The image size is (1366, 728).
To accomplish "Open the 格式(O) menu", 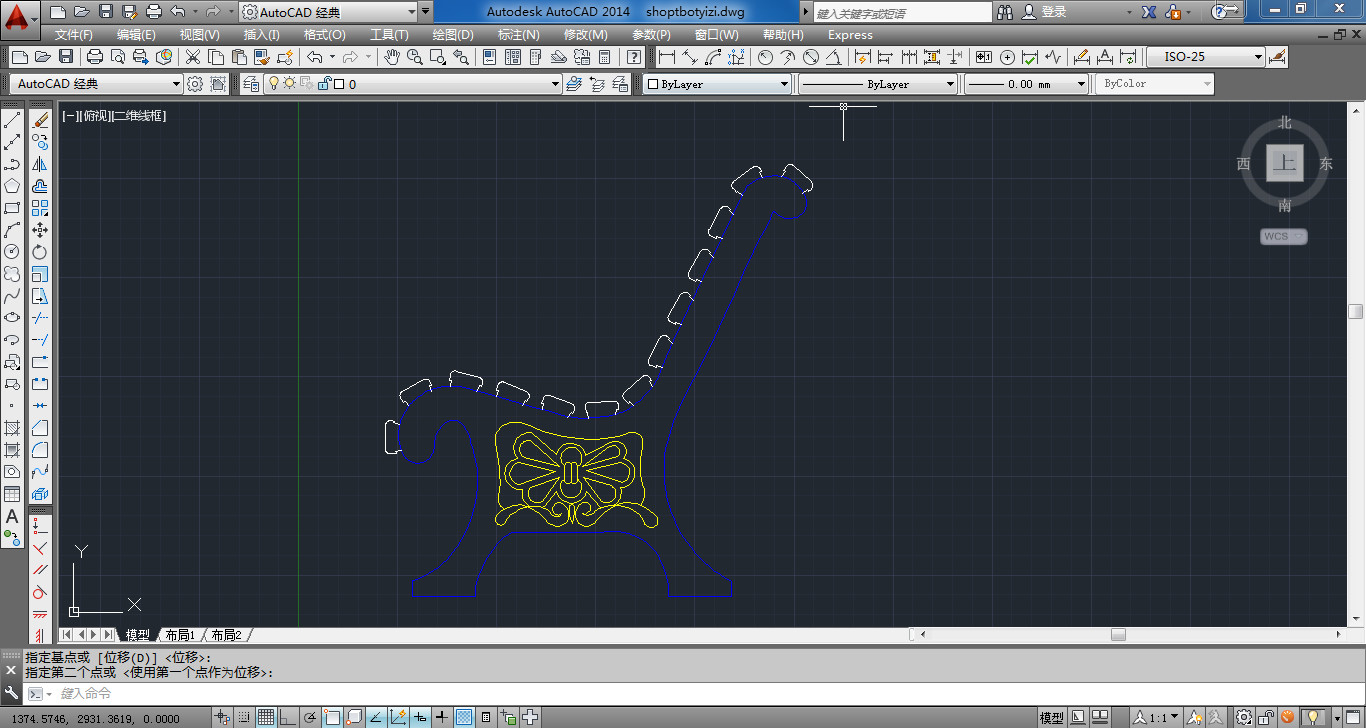I will pyautogui.click(x=325, y=35).
